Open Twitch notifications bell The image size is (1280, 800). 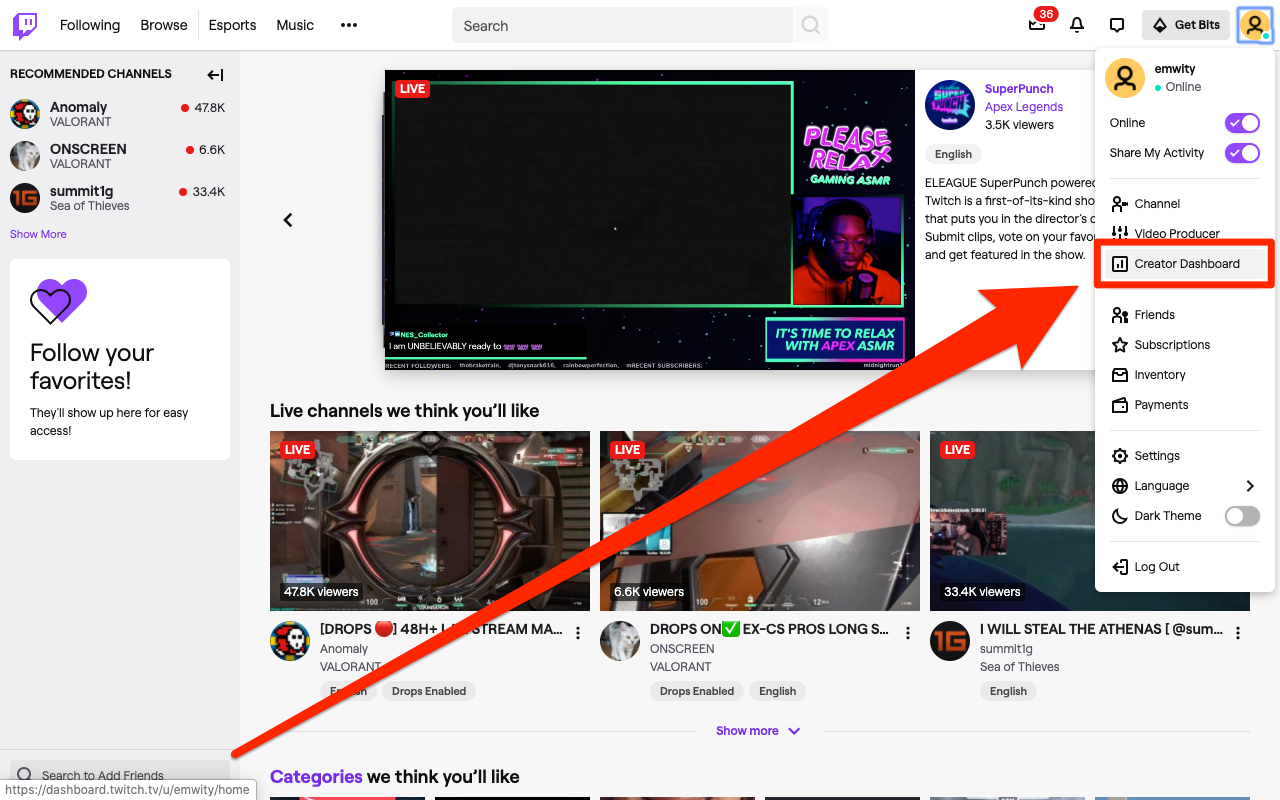click(1077, 25)
